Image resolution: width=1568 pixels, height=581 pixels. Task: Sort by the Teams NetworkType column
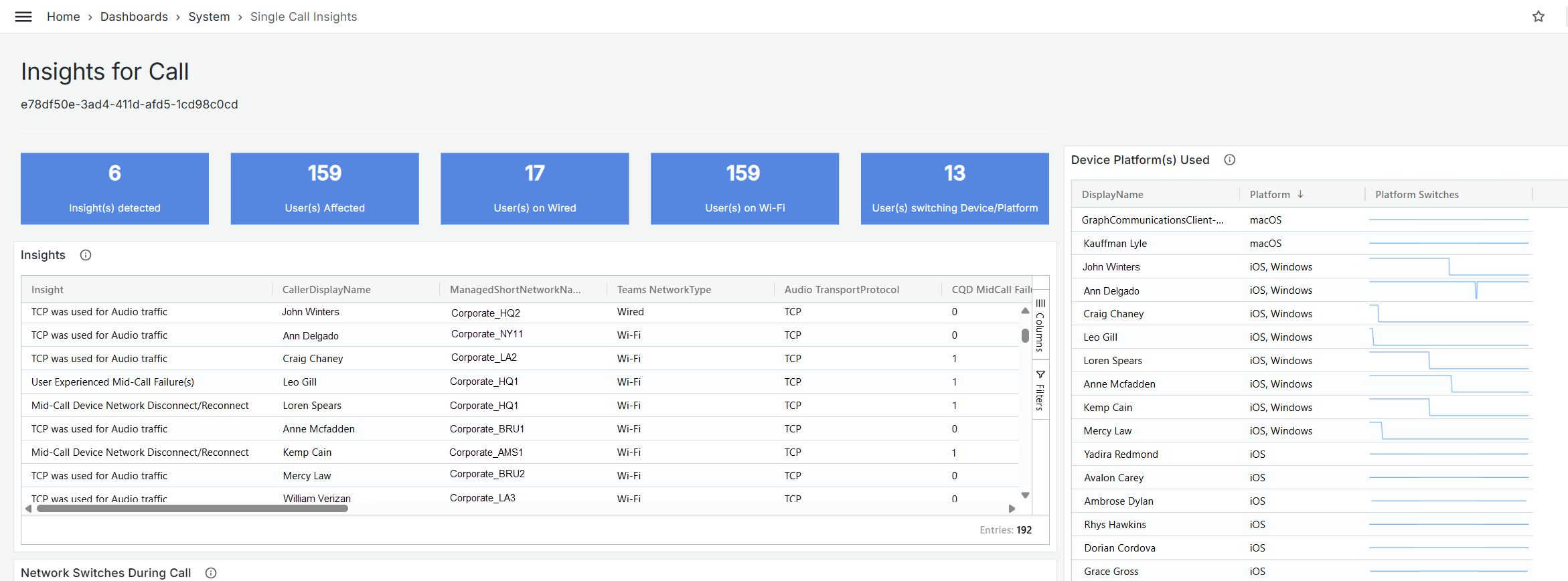pyautogui.click(x=663, y=290)
